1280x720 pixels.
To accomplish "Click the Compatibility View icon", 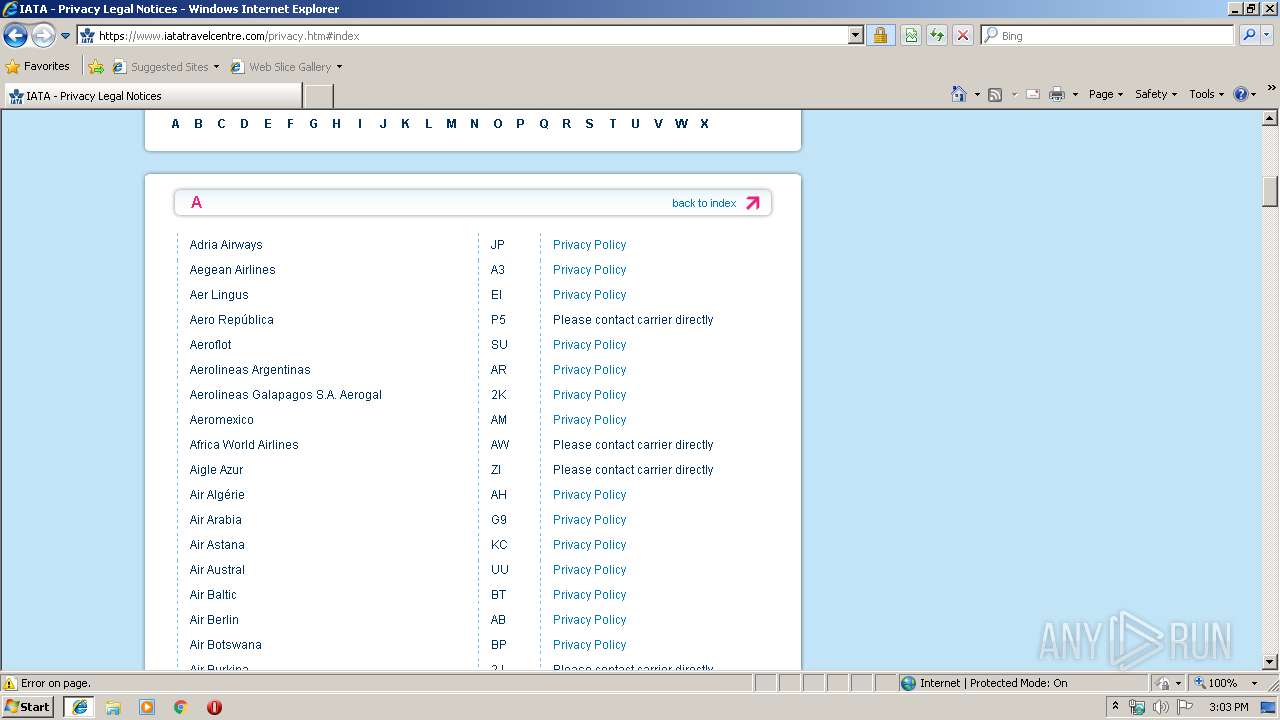I will (911, 35).
